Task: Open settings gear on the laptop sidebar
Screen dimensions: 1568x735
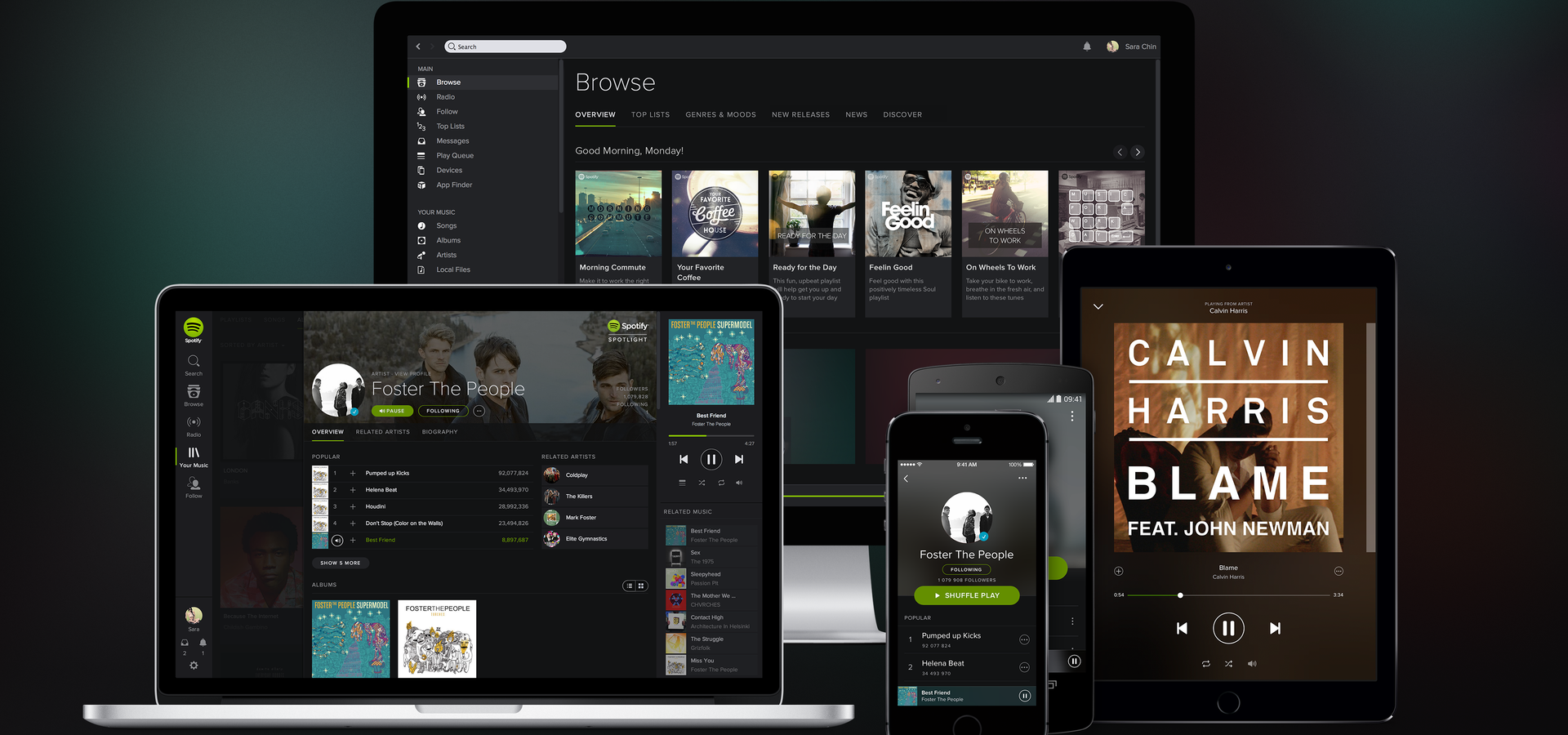Action: click(194, 666)
